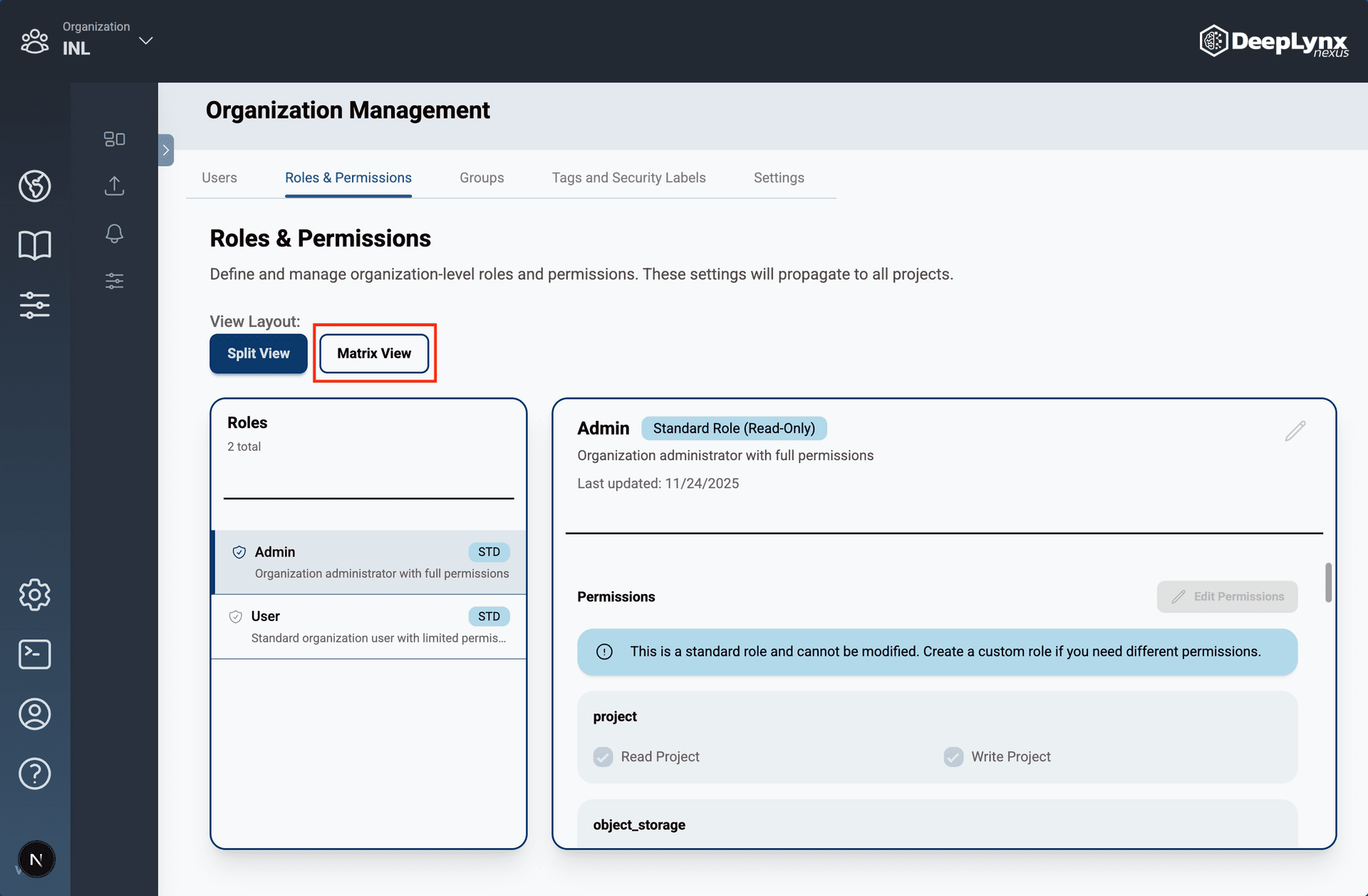Click the permissions panel scrollbar
This screenshot has width=1368, height=896.
[x=1328, y=583]
